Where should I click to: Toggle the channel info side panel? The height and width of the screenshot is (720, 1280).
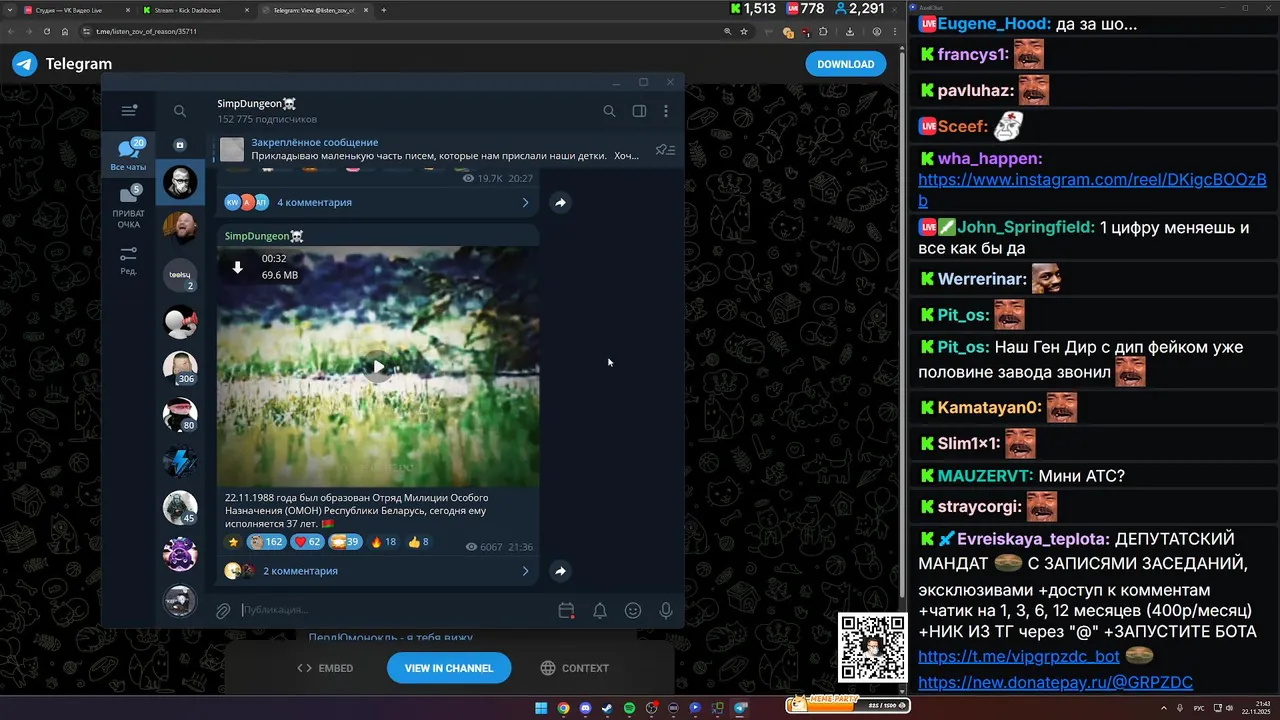coord(639,111)
